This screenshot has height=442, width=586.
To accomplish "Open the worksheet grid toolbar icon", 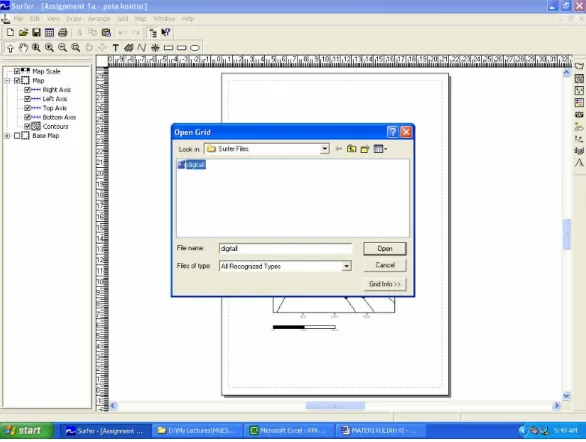I will pyautogui.click(x=49, y=33).
